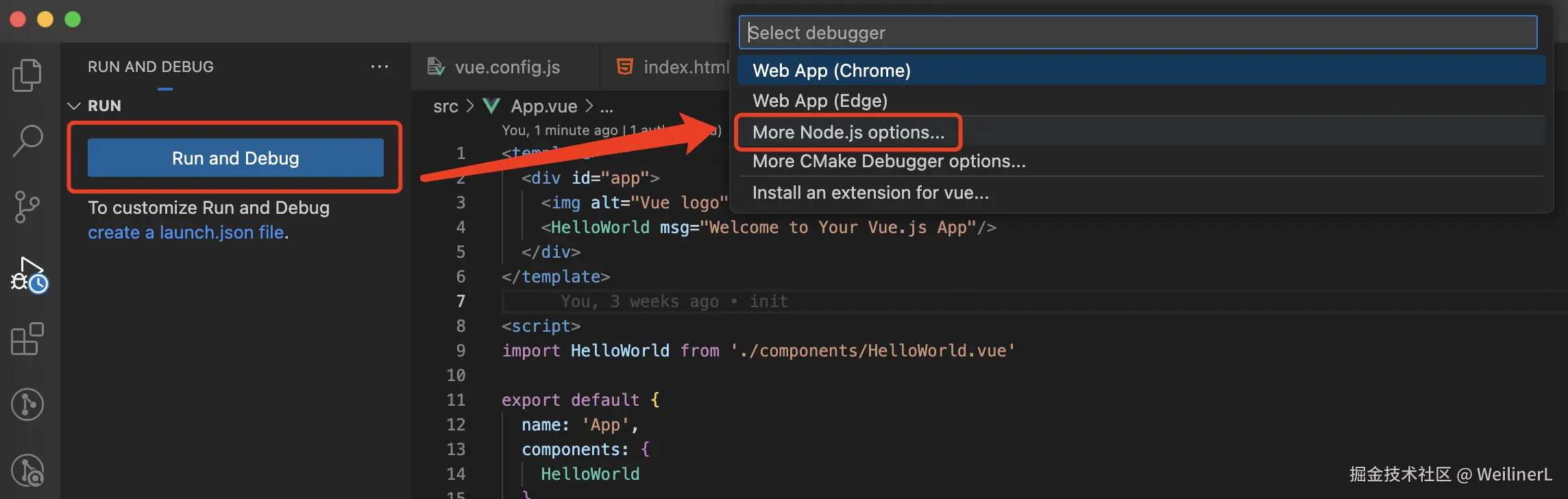1568x499 pixels.
Task: Choose Web App (Chrome) debugger
Action: (831, 71)
